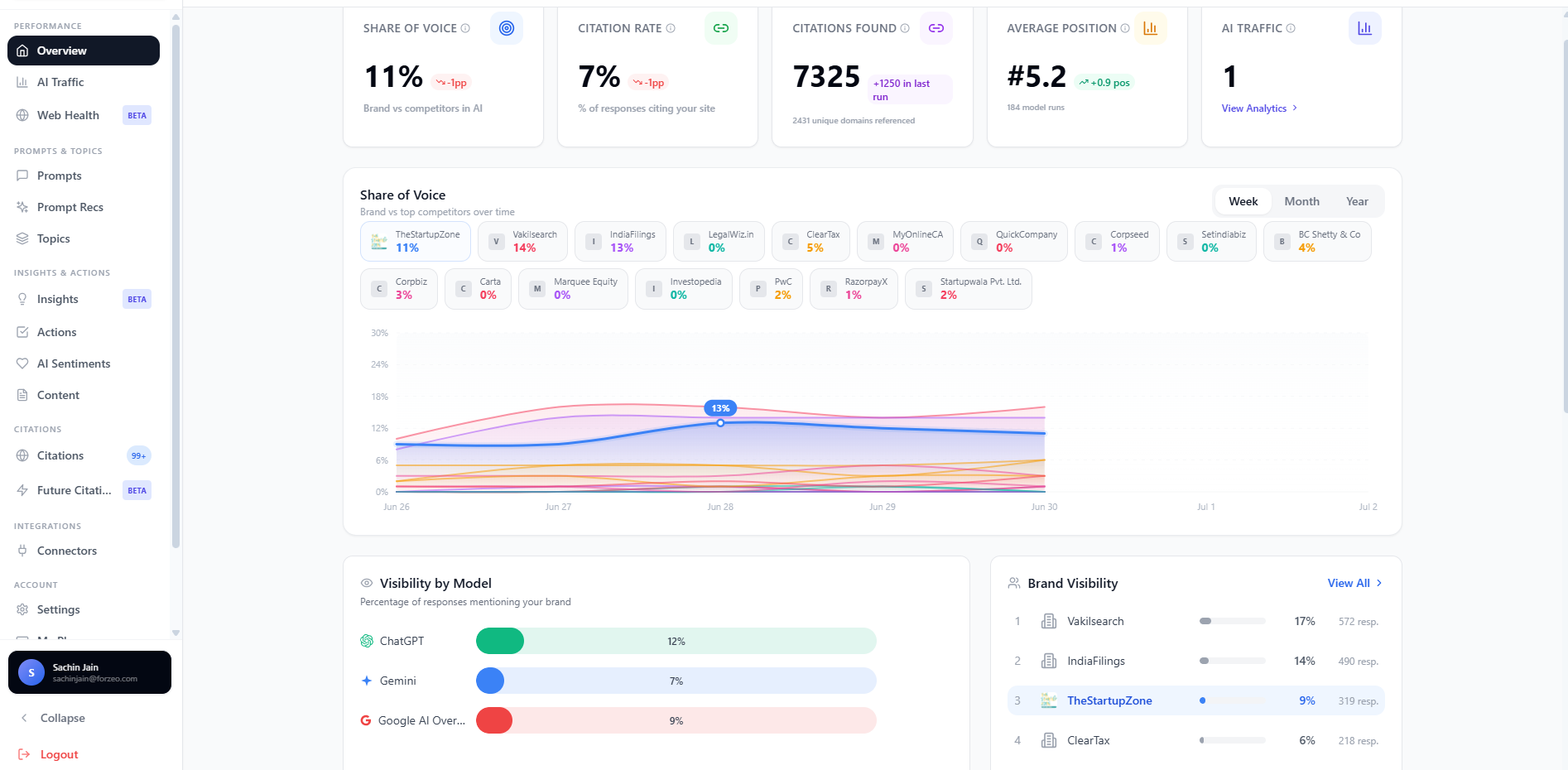Image resolution: width=1568 pixels, height=770 pixels.
Task: Toggle the Vakilsearch competitor chip
Action: coord(522,241)
